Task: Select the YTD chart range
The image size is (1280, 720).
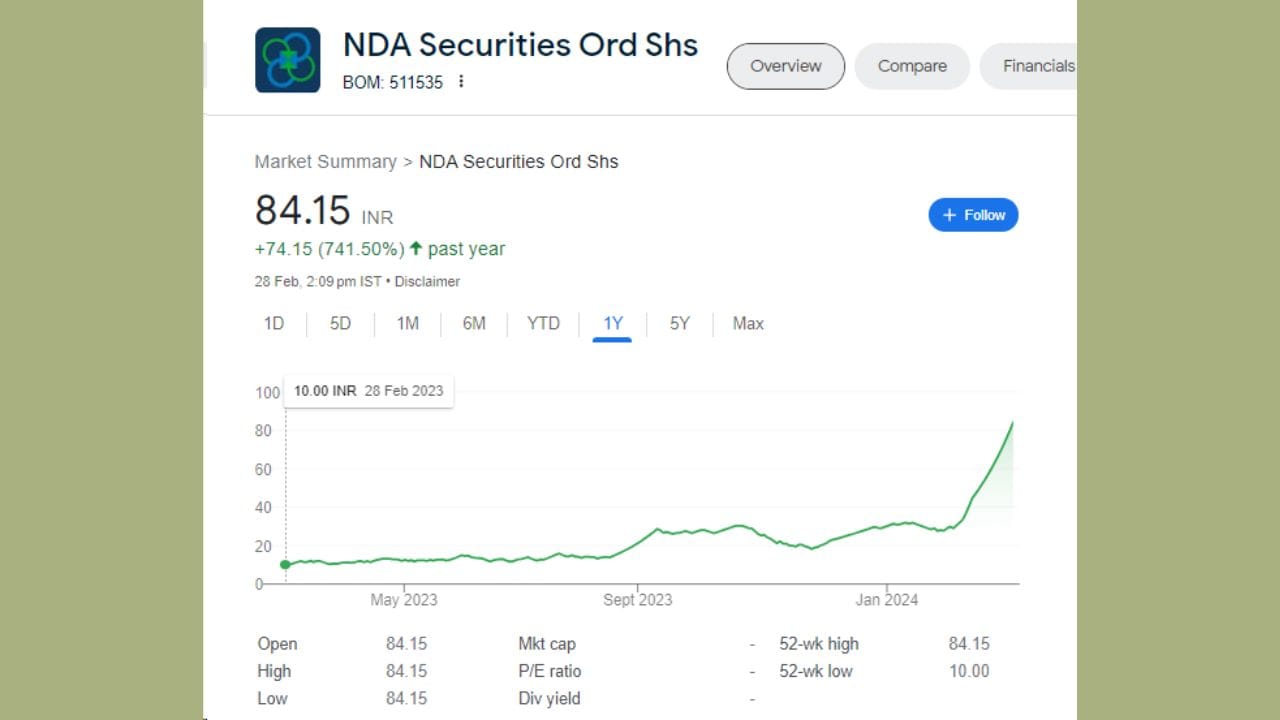Action: pyautogui.click(x=543, y=323)
